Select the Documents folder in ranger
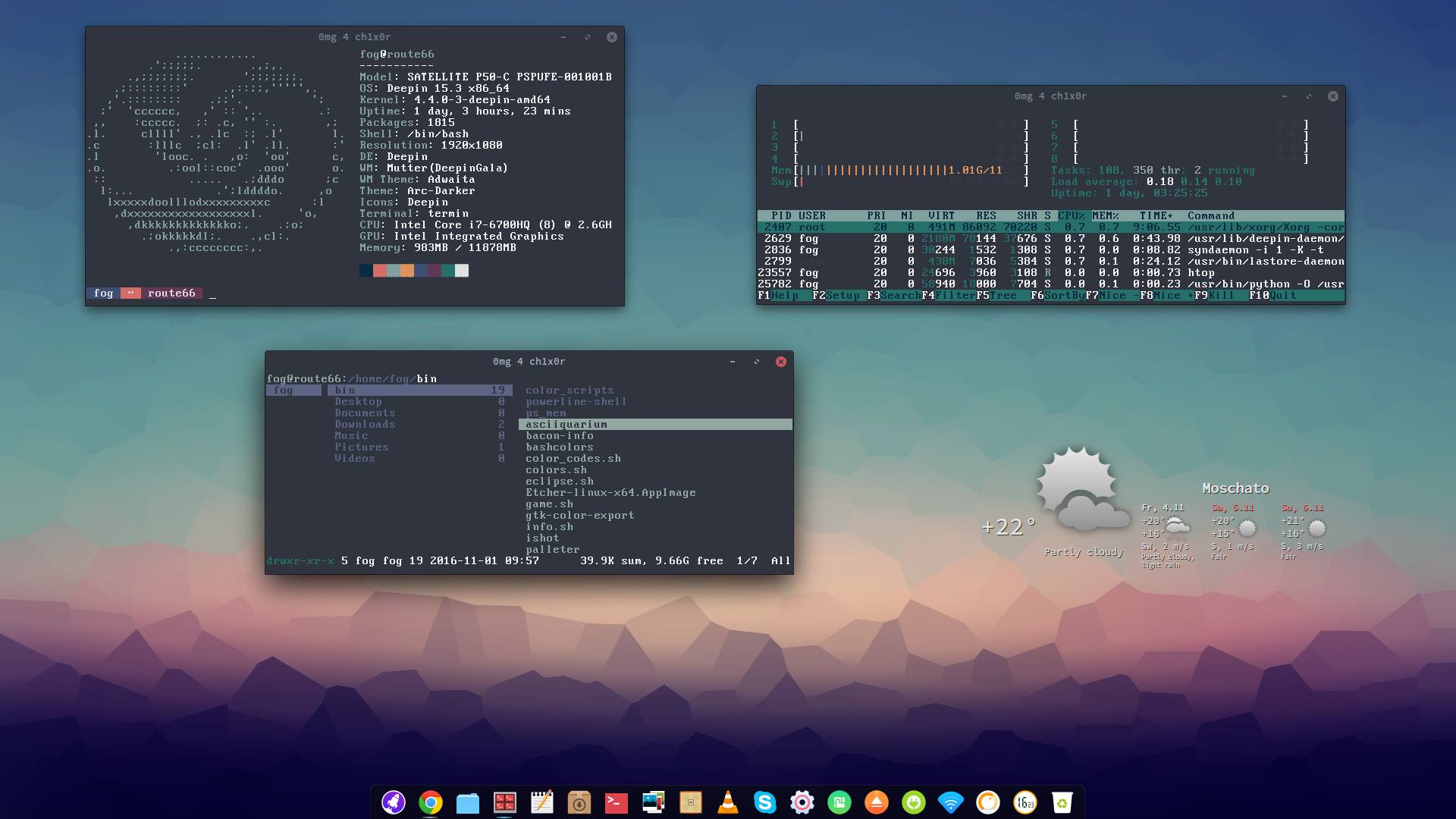 click(365, 413)
